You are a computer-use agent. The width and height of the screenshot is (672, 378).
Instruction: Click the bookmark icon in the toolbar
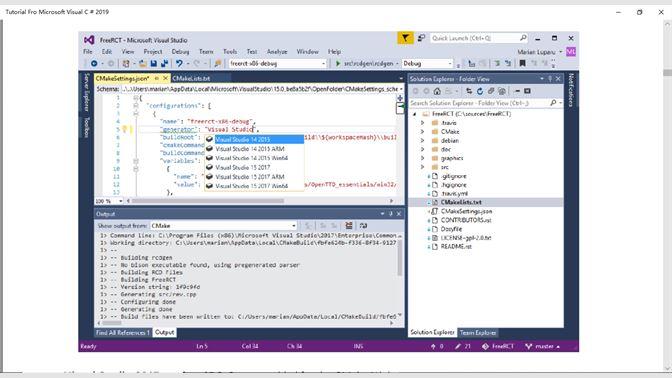(522, 63)
